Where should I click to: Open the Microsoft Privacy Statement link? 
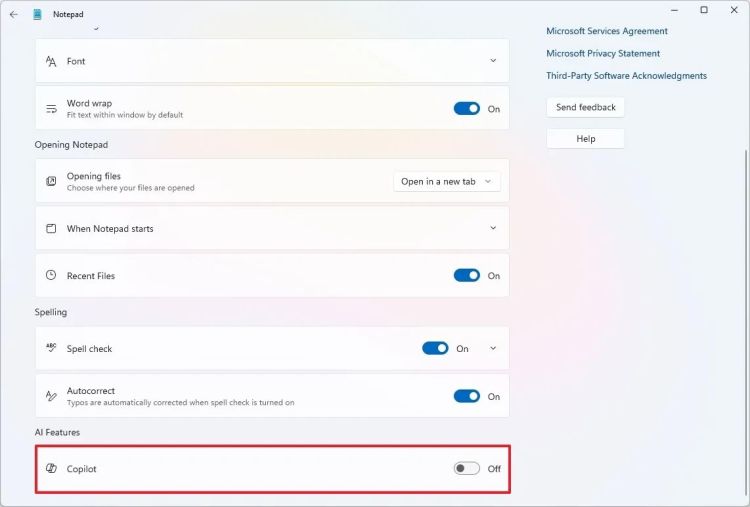(603, 54)
